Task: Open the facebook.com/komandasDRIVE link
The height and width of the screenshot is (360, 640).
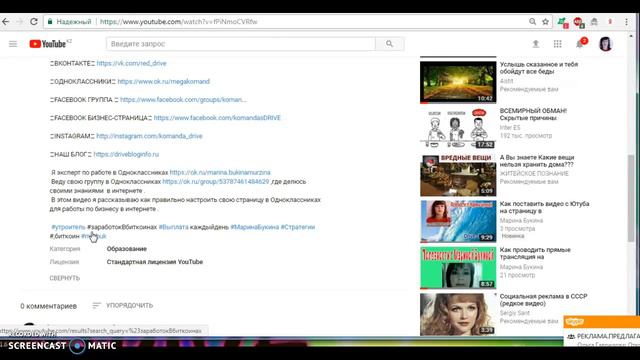Action: coord(217,118)
